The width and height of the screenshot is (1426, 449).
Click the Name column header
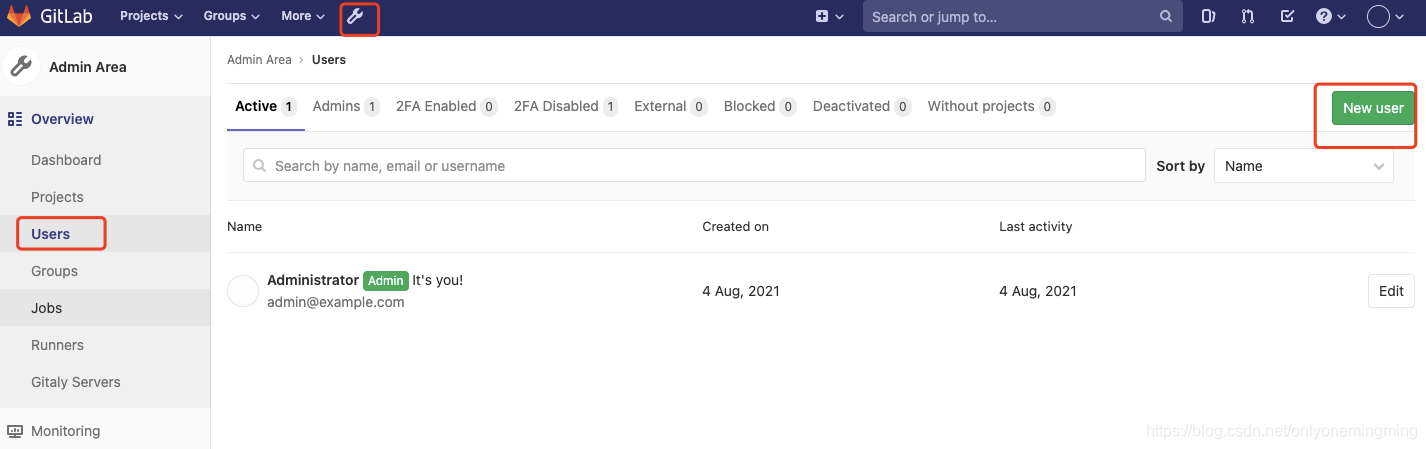click(244, 227)
